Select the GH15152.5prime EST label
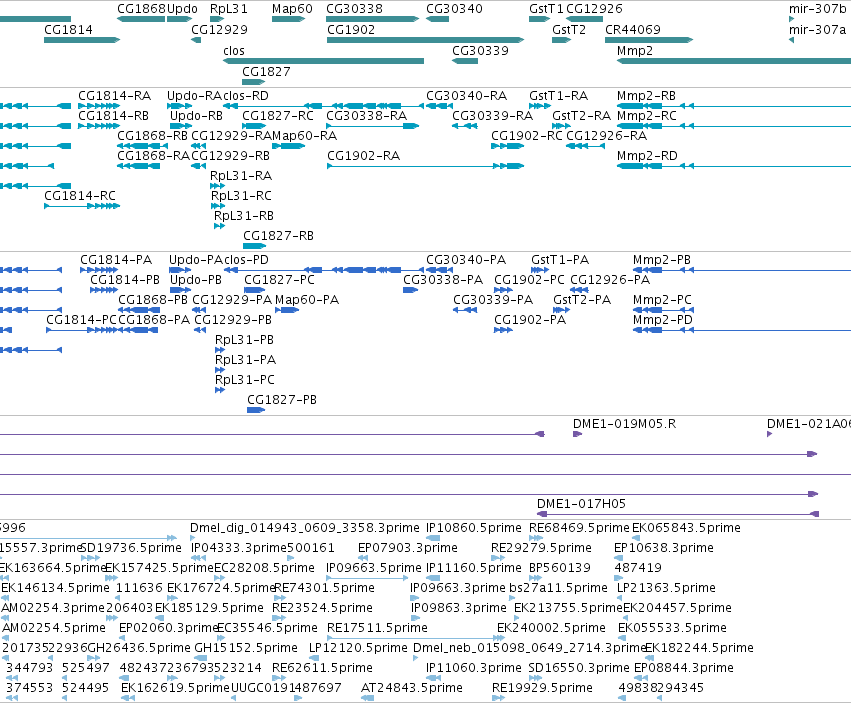 [246, 648]
